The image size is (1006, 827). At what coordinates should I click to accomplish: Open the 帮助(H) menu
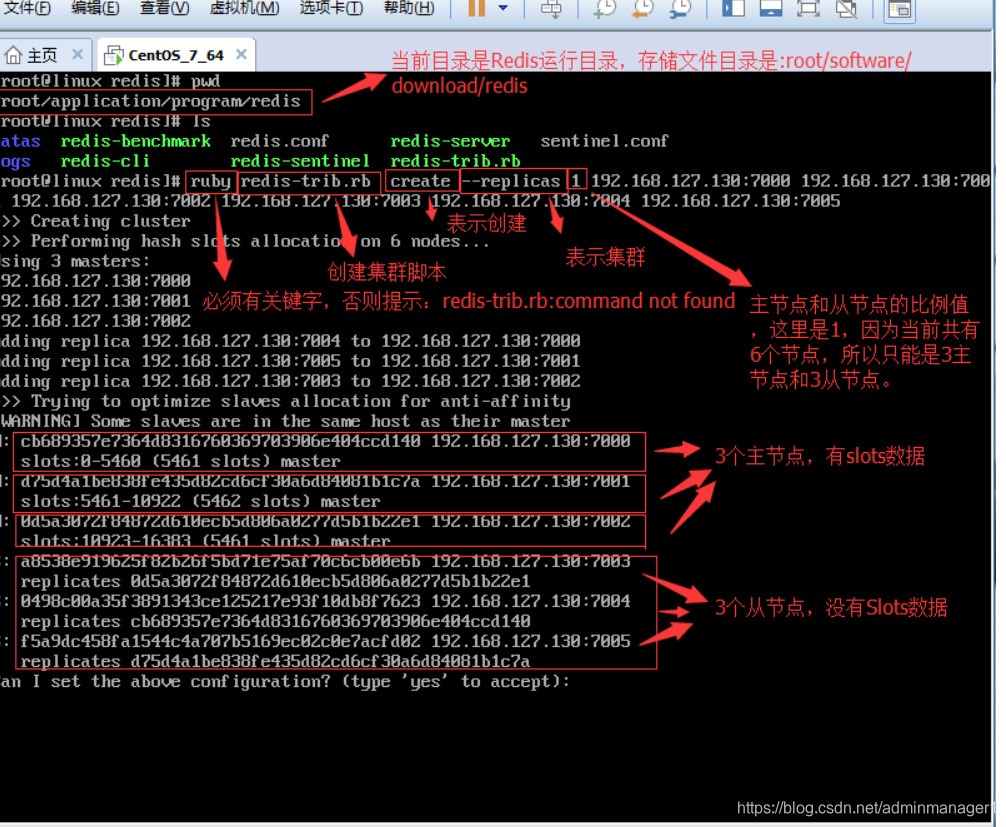coord(409,8)
